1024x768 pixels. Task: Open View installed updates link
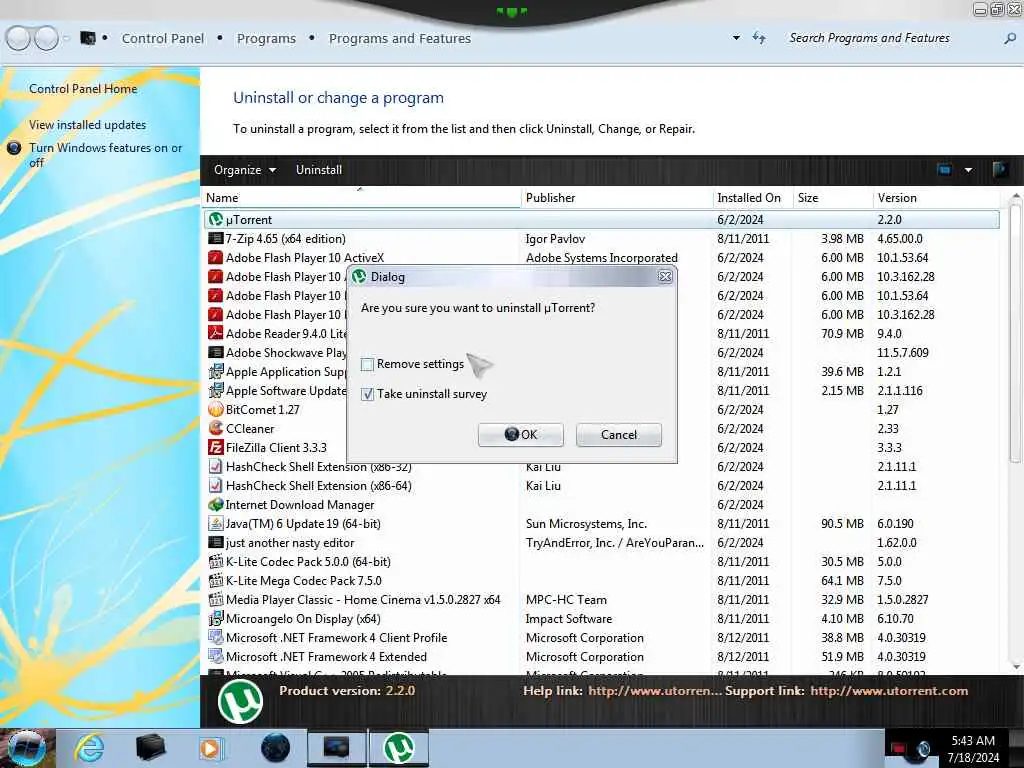(88, 125)
